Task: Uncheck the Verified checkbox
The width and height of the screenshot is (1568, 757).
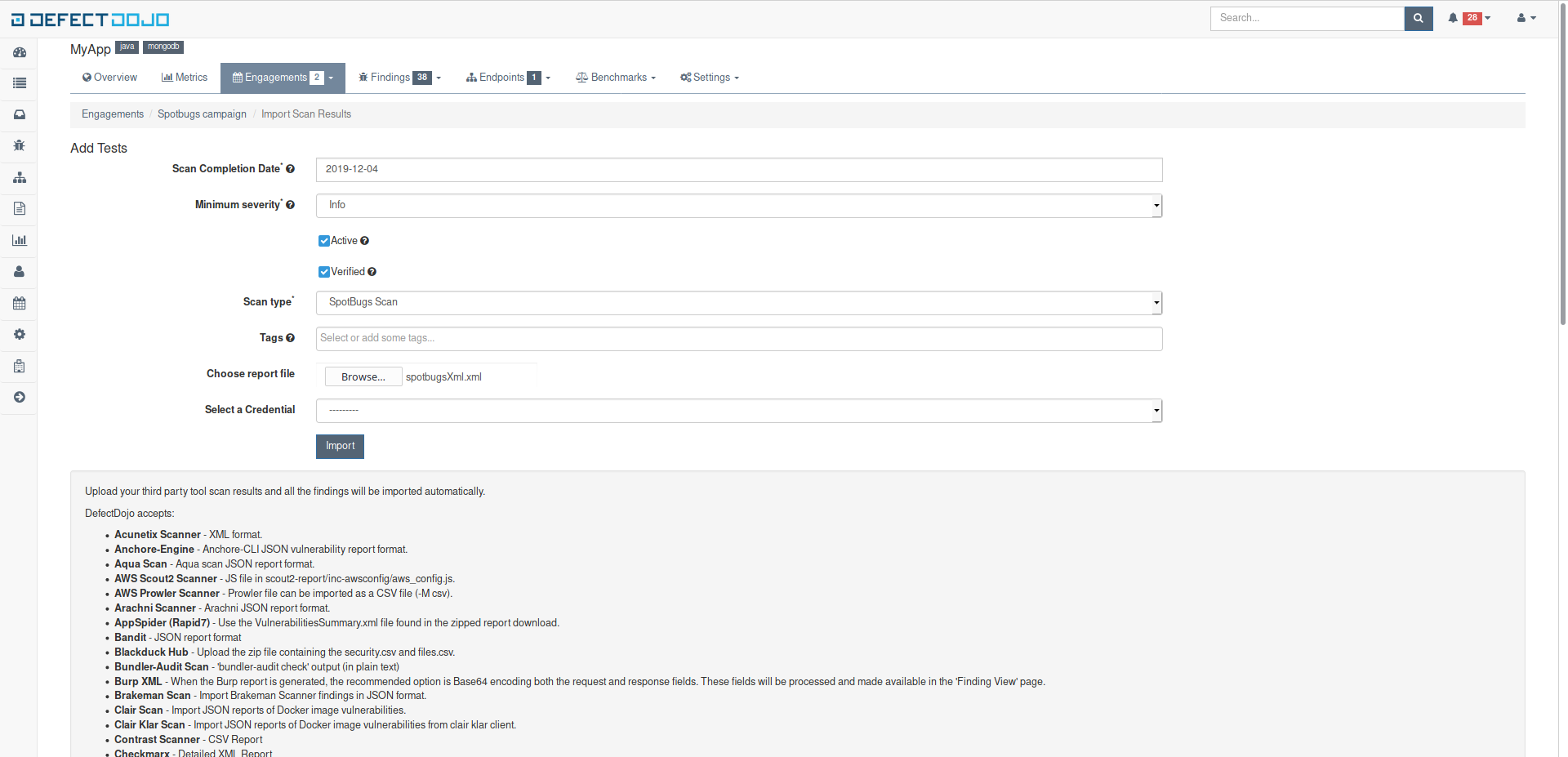Action: 324,272
